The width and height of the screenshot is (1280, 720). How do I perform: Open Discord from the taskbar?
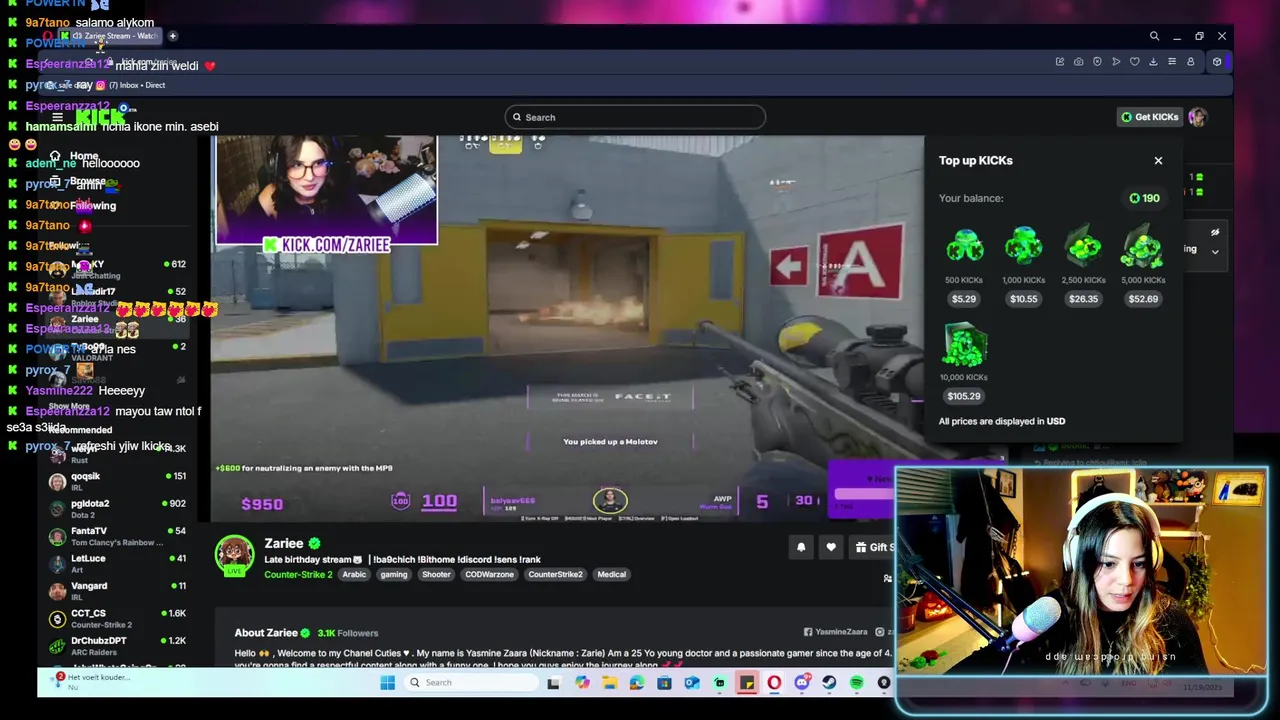802,683
